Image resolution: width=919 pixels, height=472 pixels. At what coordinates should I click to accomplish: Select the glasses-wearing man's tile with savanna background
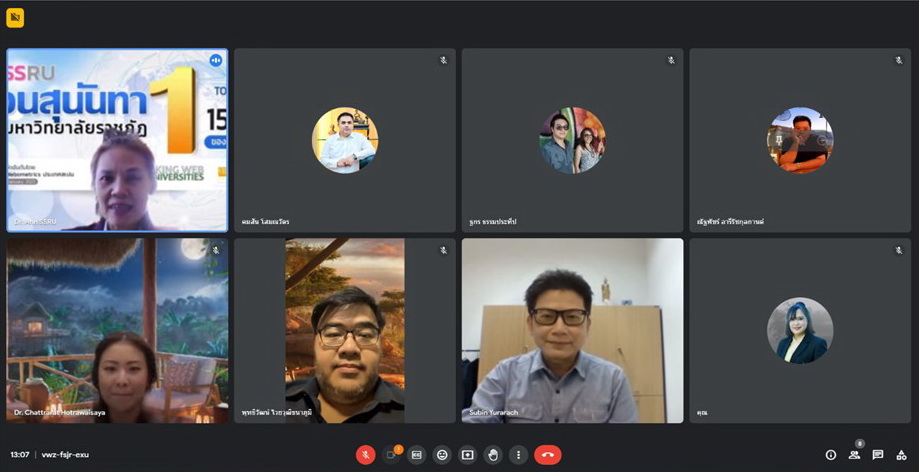click(345, 330)
